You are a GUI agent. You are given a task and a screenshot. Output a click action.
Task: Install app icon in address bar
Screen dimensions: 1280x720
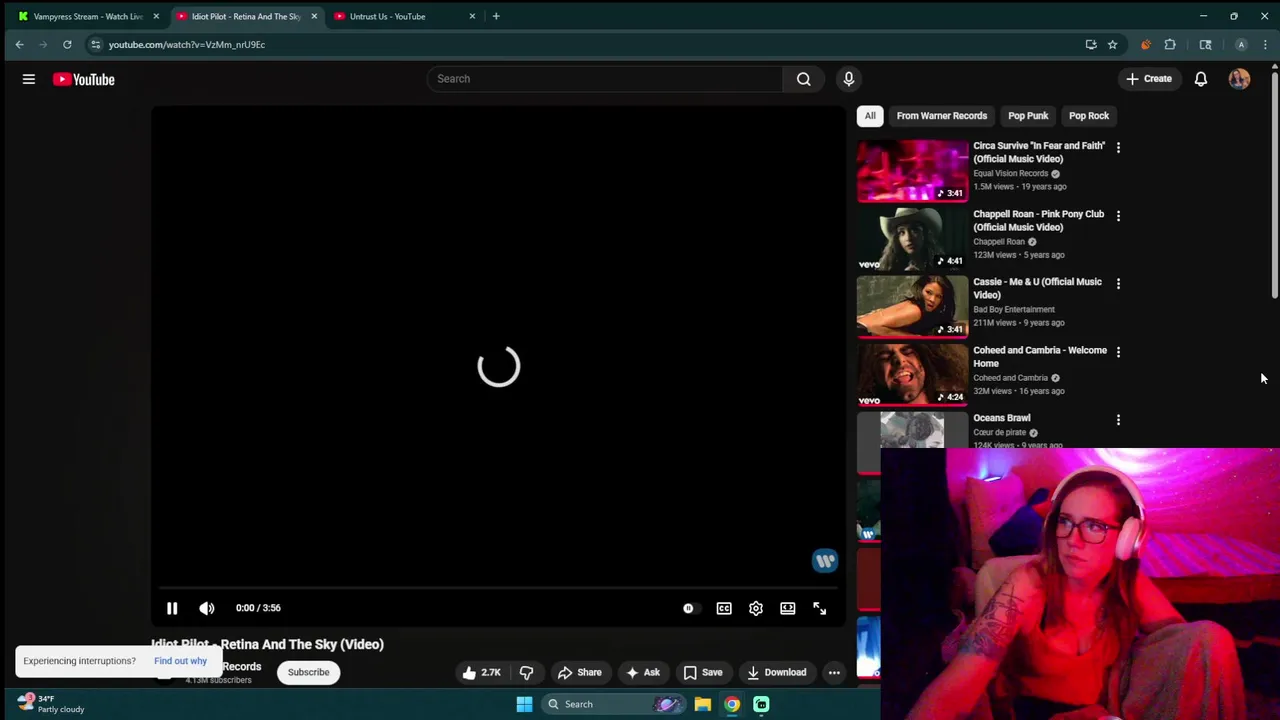pyautogui.click(x=1091, y=44)
